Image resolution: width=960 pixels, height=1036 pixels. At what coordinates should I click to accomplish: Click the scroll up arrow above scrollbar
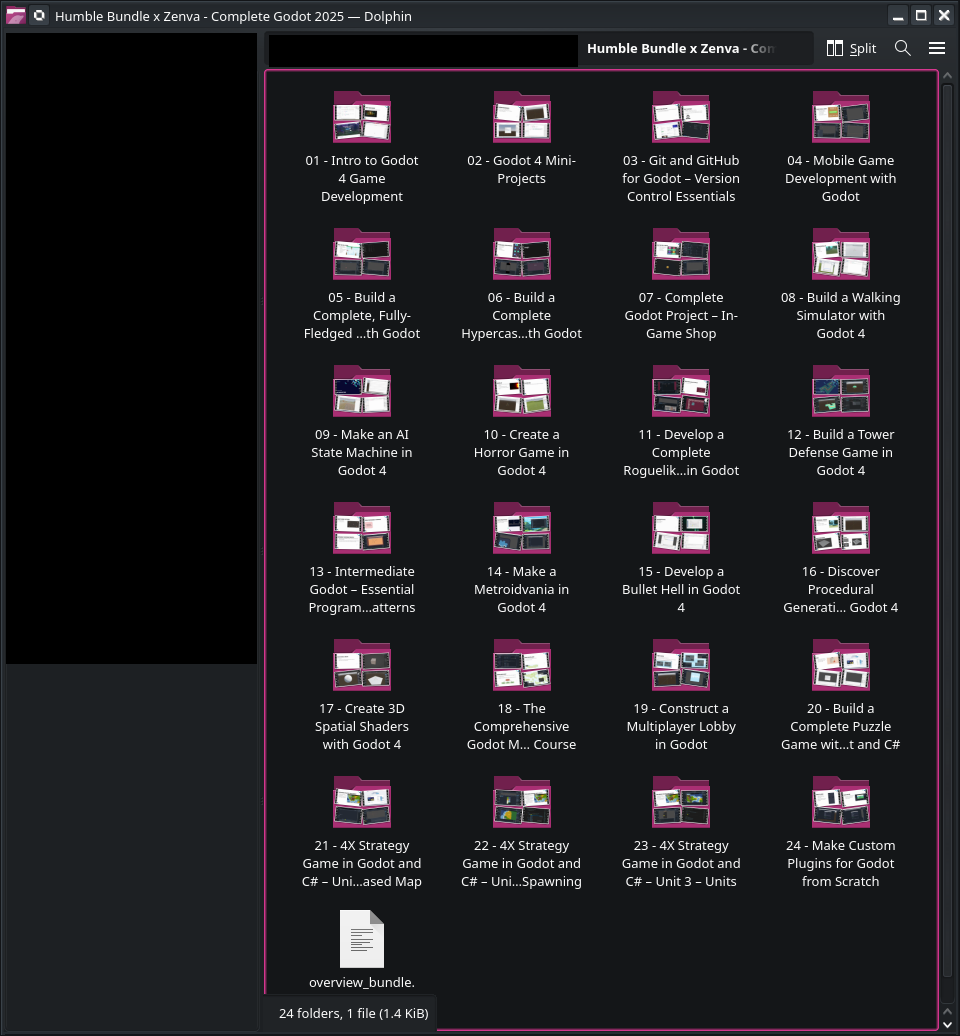click(x=947, y=76)
